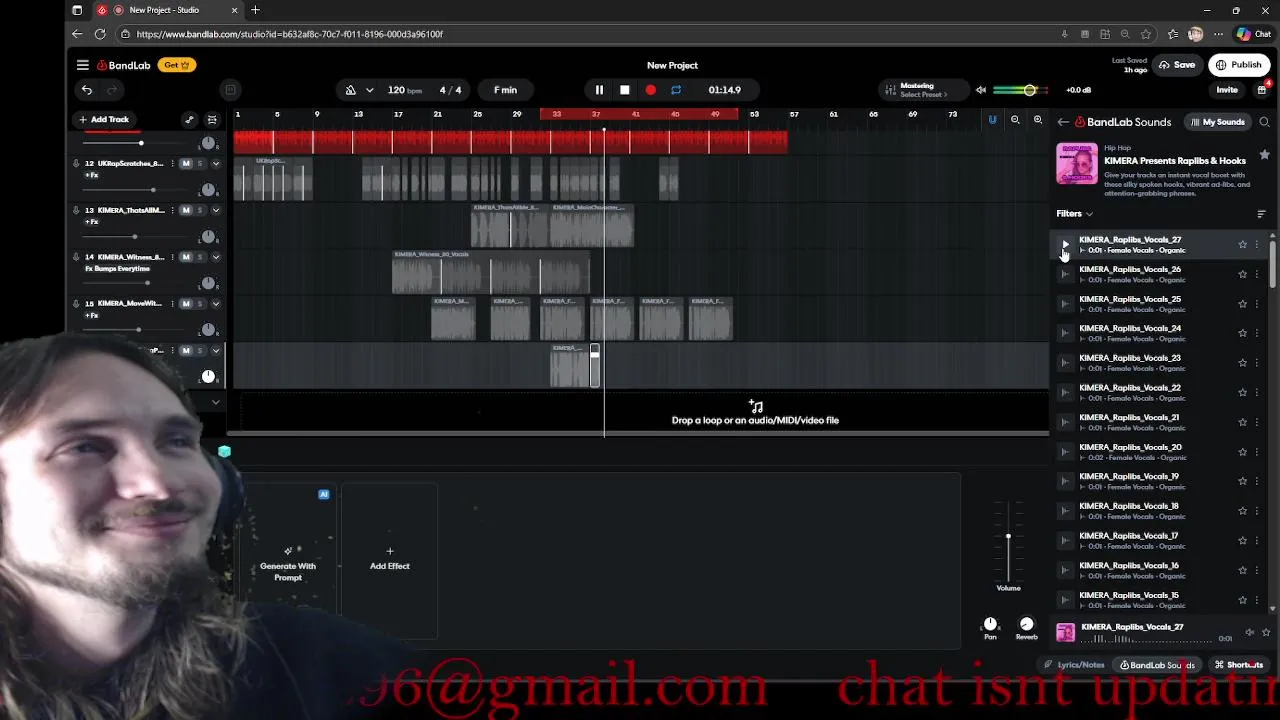Screen dimensions: 1280x720
Task: Expand track 15 KIMERA_MoveWit chevron
Action: pyautogui.click(x=215, y=303)
